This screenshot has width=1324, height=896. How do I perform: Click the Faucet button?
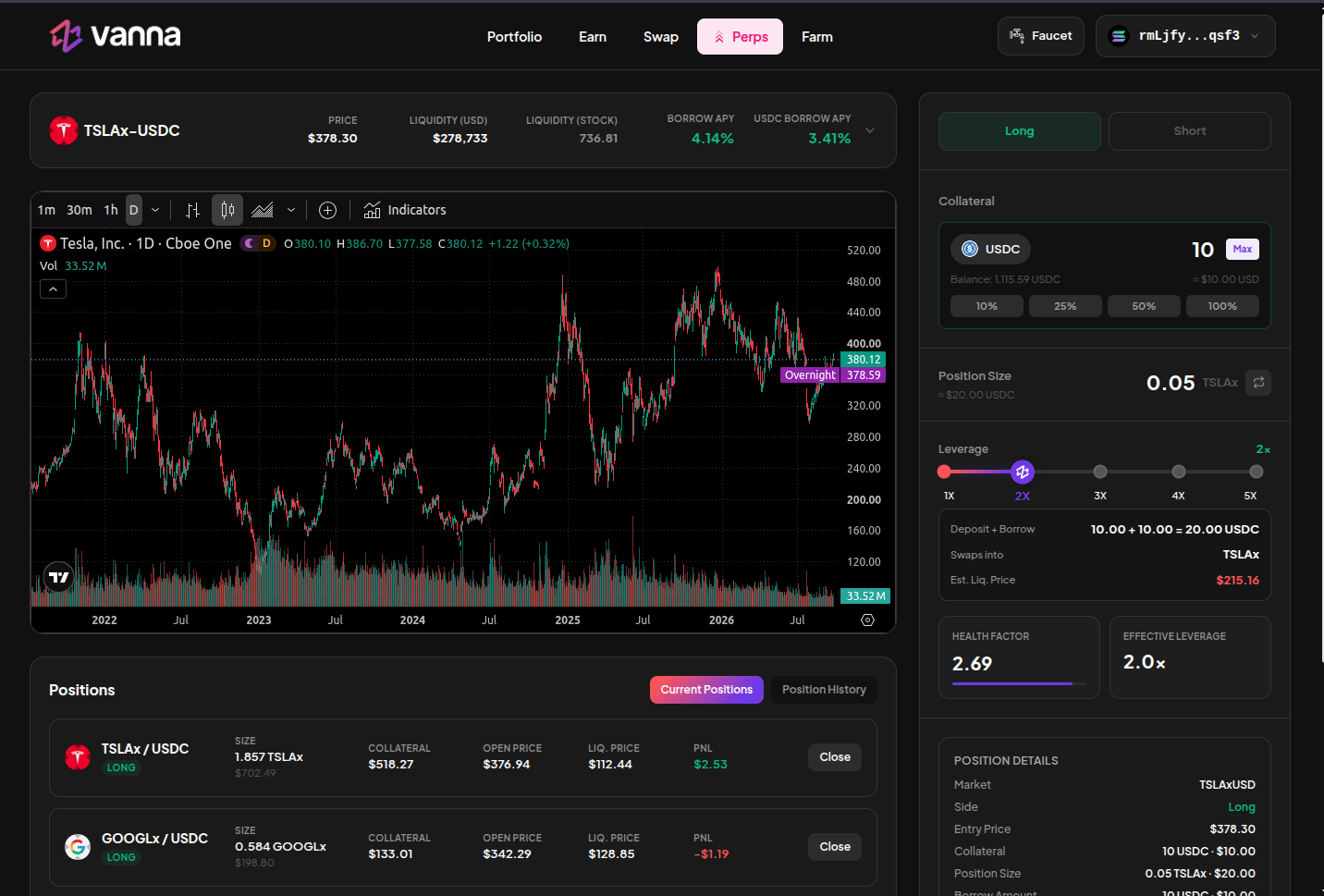point(1041,36)
